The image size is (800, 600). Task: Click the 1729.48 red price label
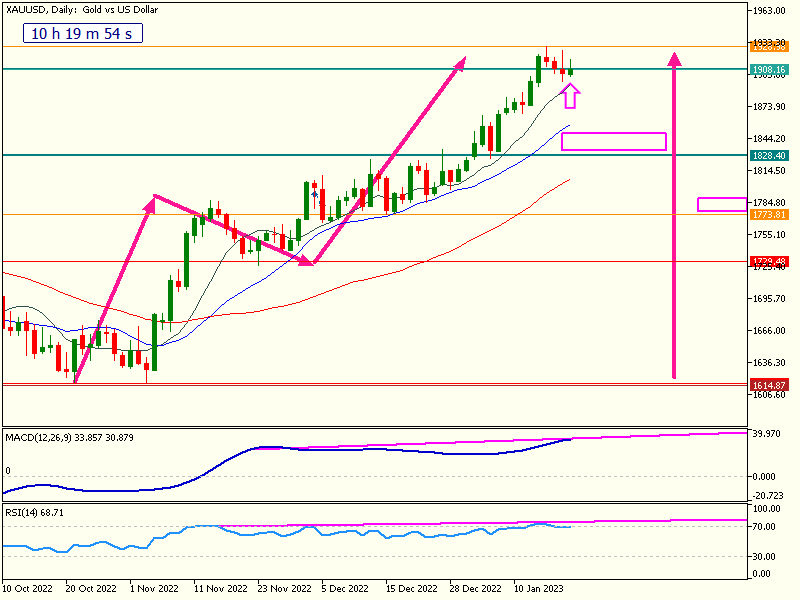(x=768, y=262)
